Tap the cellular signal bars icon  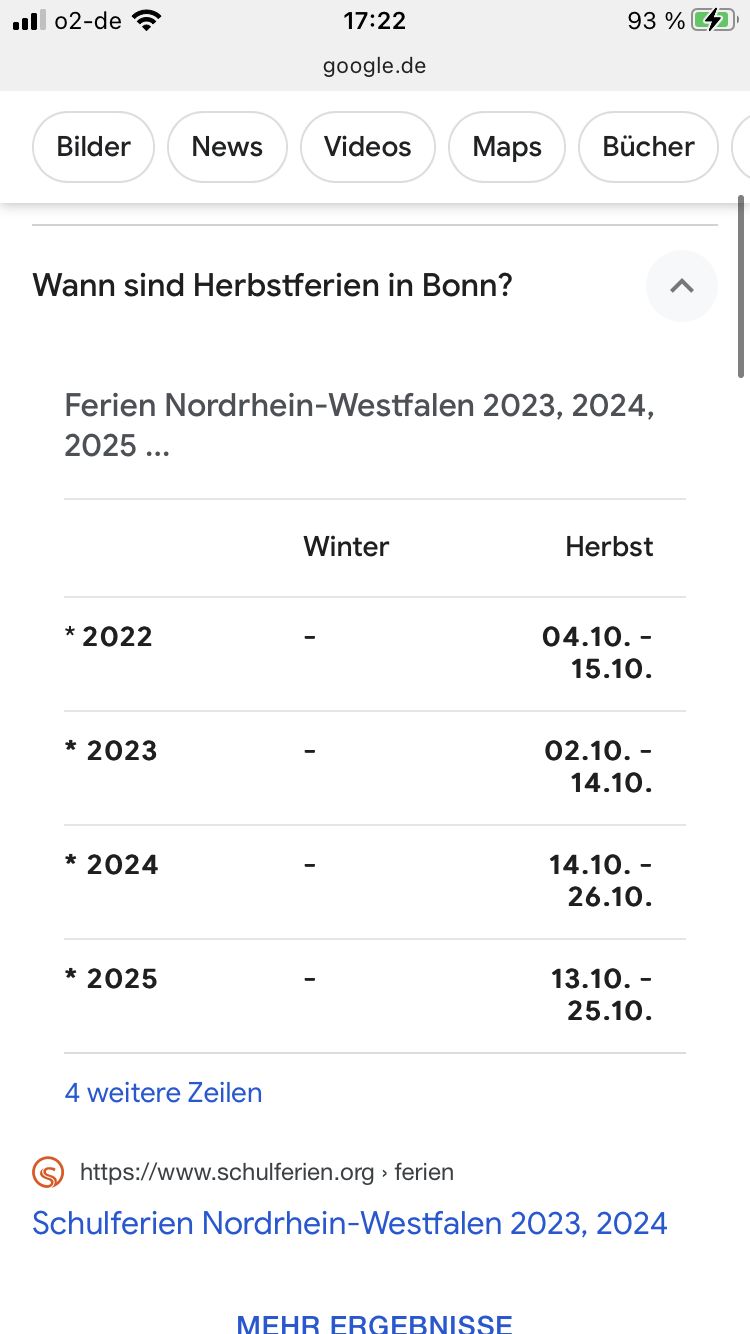coord(31,20)
